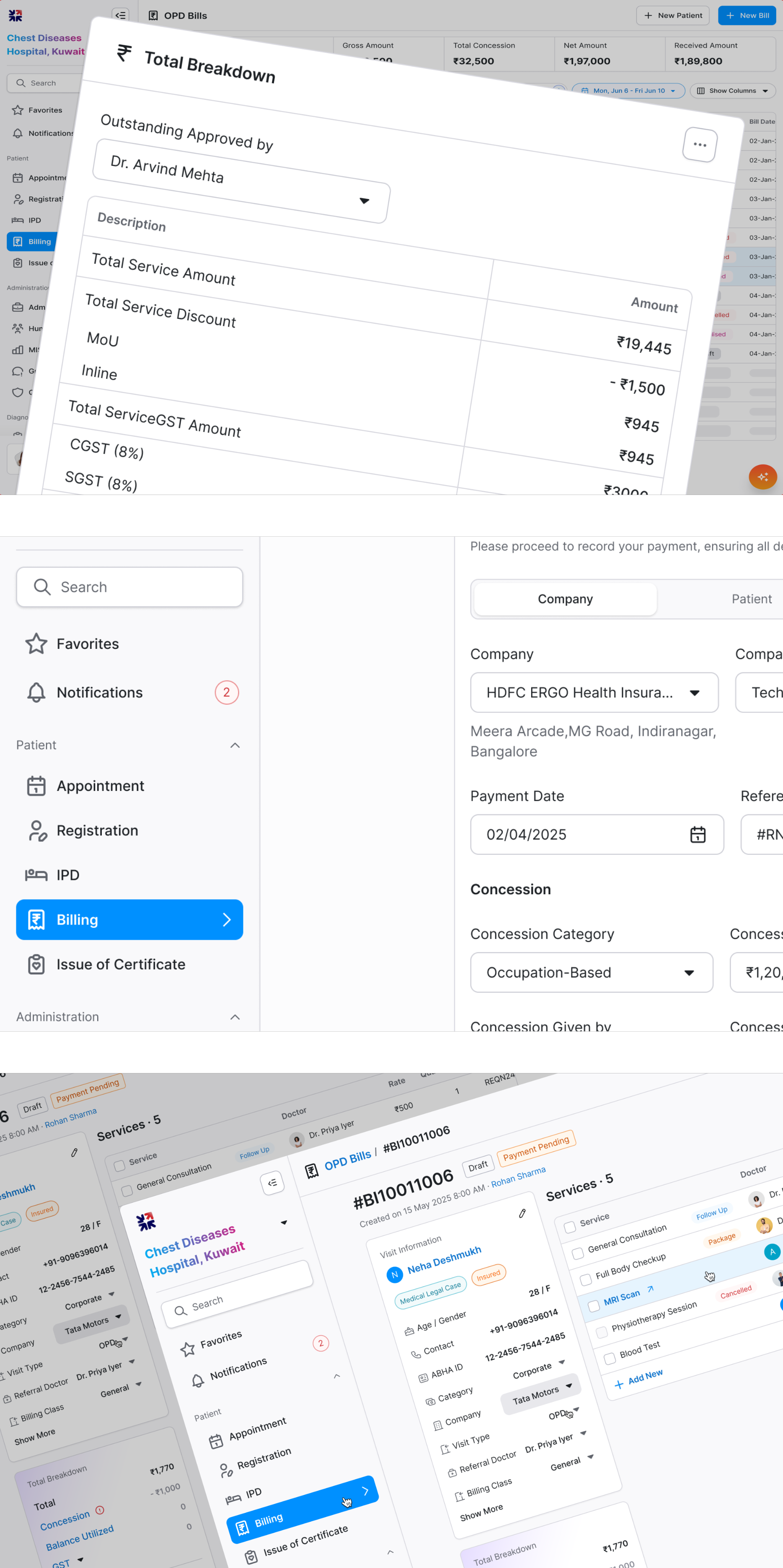
Task: Click the Issue of Certificate clipboard icon
Action: click(x=36, y=964)
